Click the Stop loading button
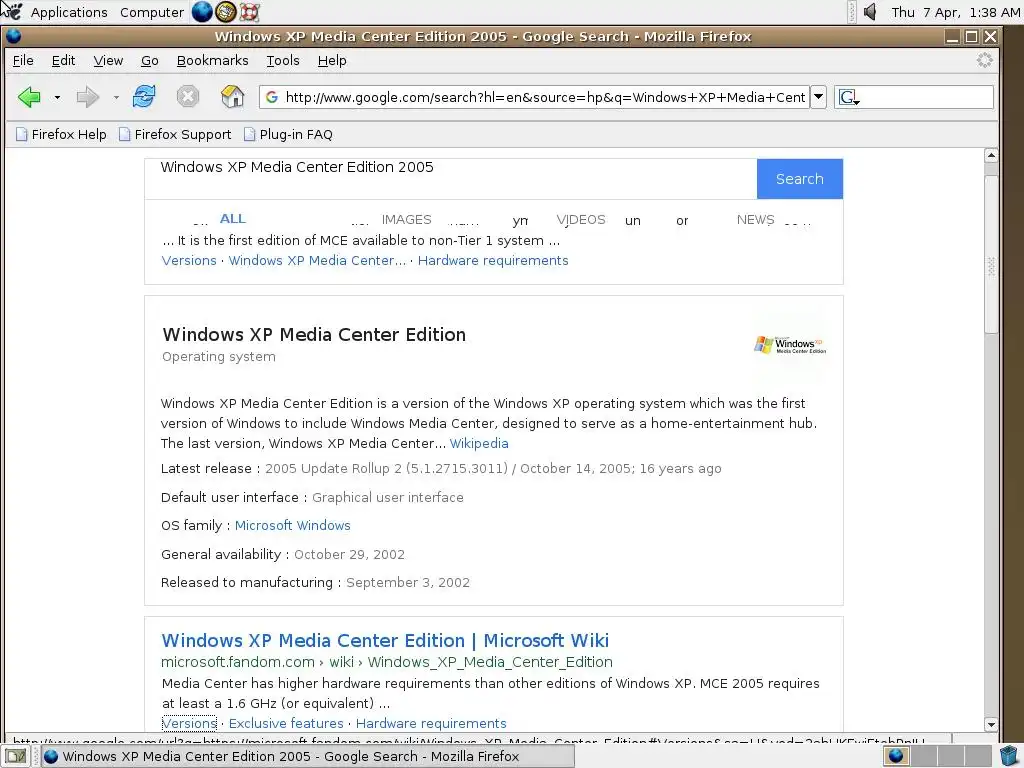The image size is (1024, 768). 187,97
